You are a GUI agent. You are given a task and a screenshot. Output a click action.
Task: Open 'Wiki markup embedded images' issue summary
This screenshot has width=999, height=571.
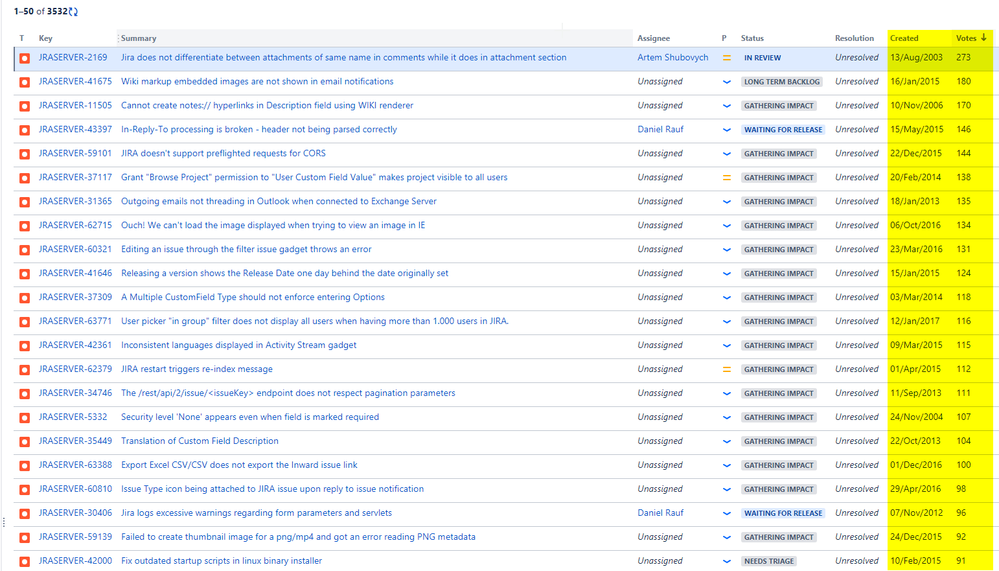point(257,82)
